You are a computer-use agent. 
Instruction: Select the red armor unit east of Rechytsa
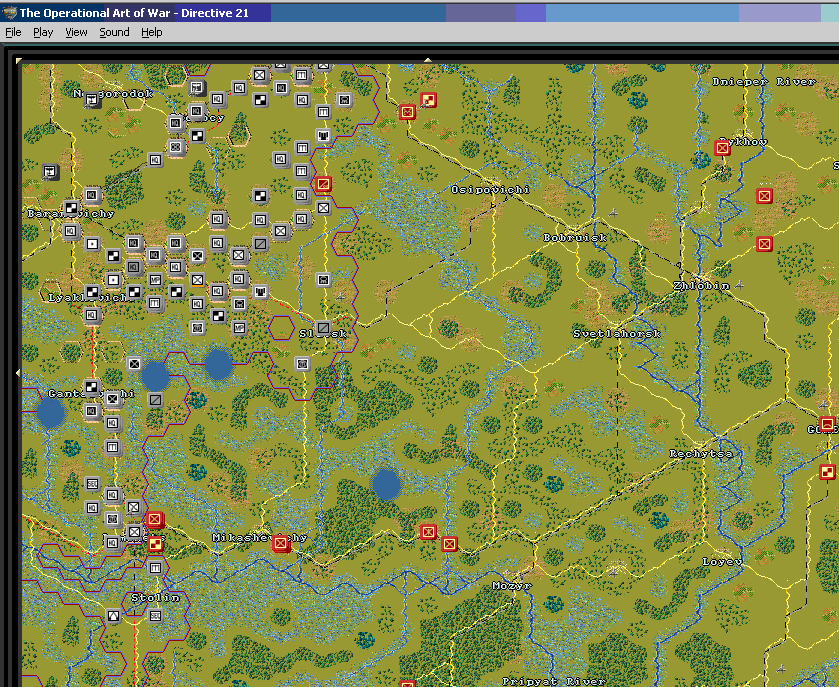tap(827, 472)
